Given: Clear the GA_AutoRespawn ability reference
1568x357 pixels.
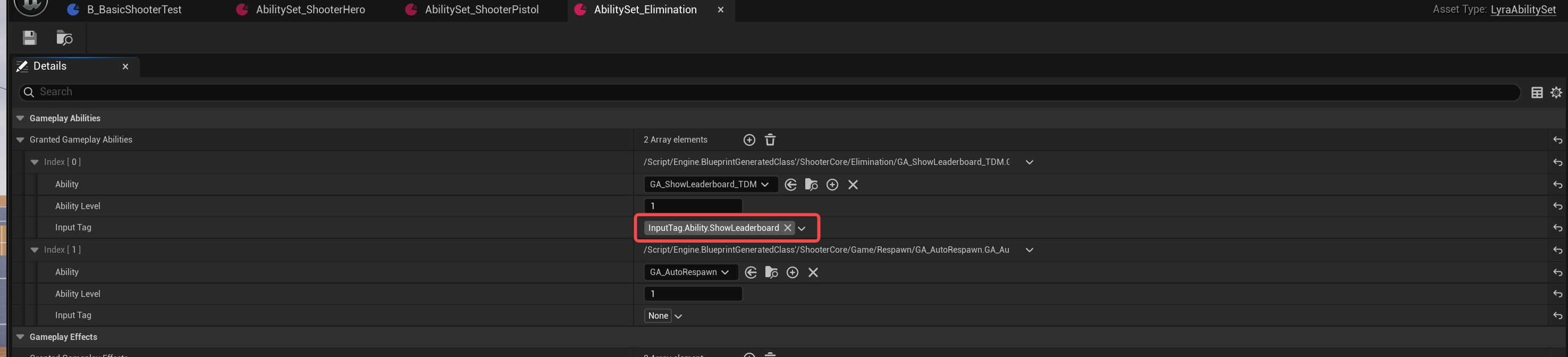Looking at the screenshot, I should pyautogui.click(x=813, y=272).
